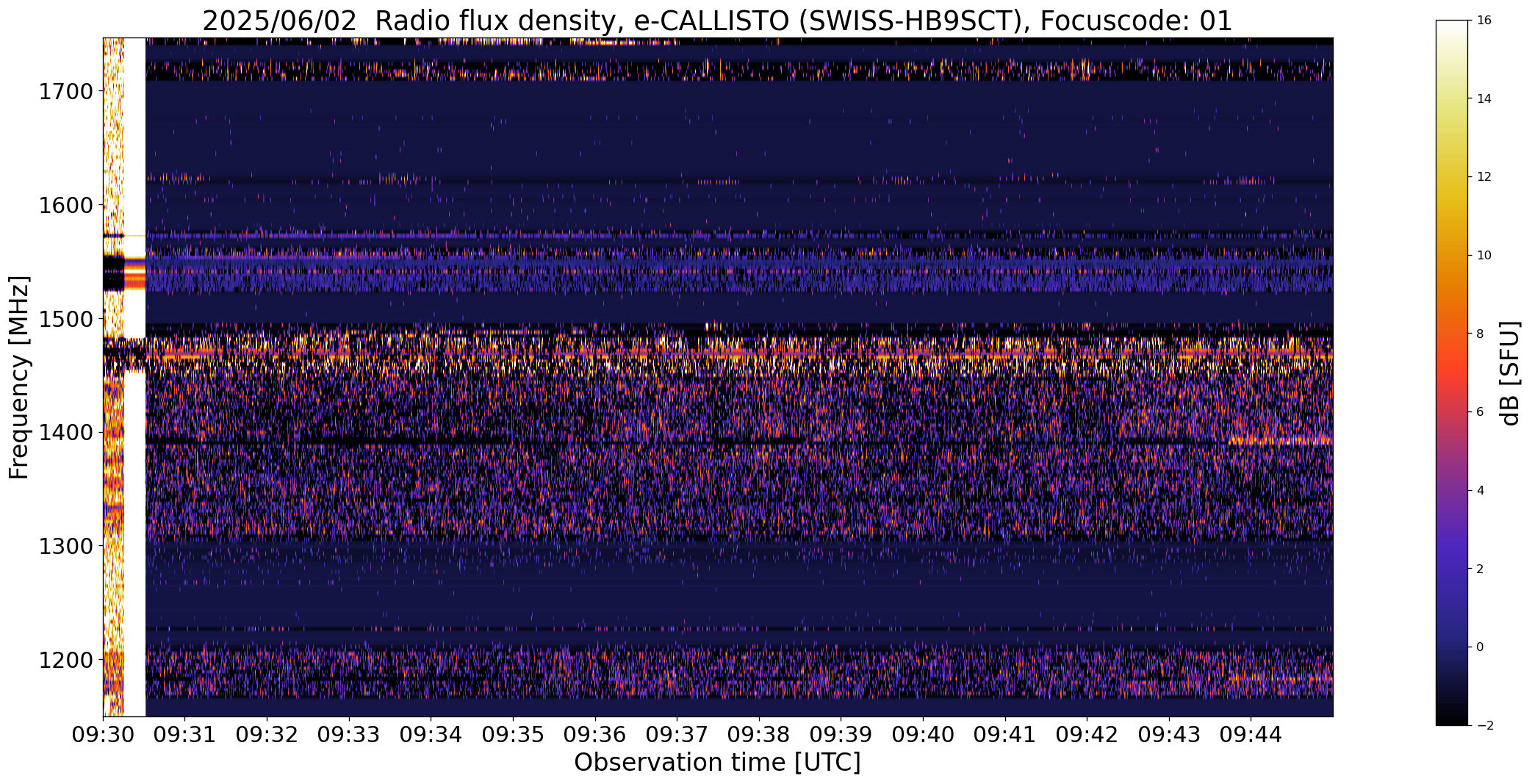Click the colorbar tick label 0
This screenshot has width=1532, height=784.
click(x=1480, y=647)
